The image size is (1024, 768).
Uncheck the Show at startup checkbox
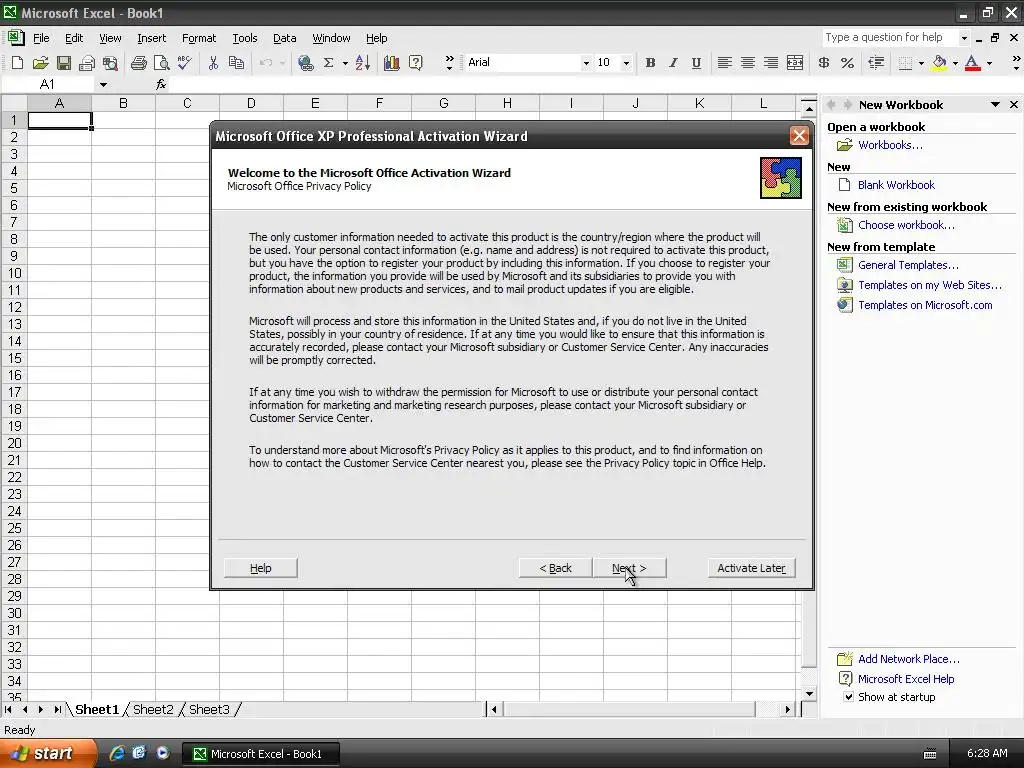[848, 697]
